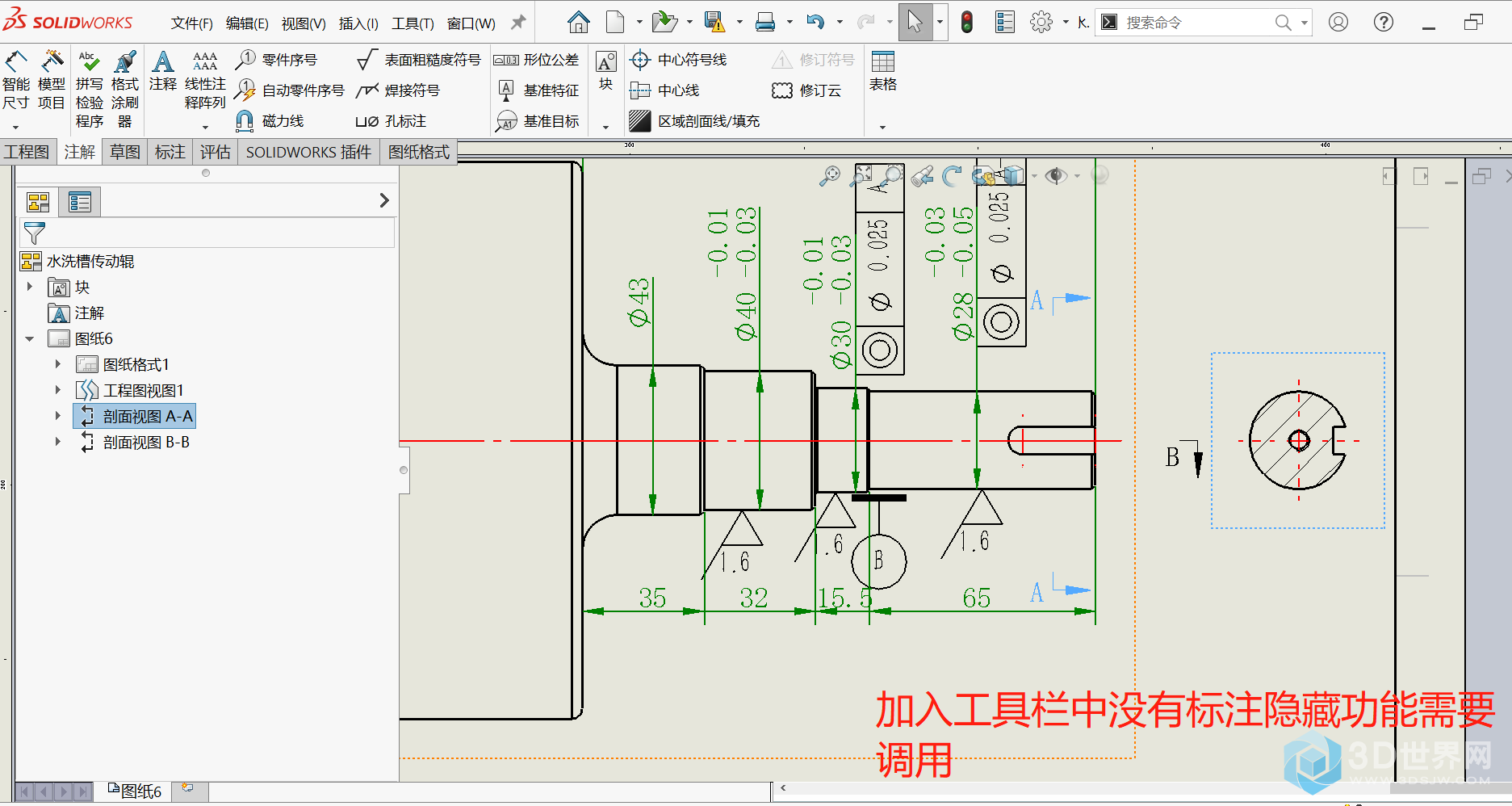Click the 搜索命令 search field
Image resolution: width=1512 pixels, height=806 pixels.
pos(1196,23)
